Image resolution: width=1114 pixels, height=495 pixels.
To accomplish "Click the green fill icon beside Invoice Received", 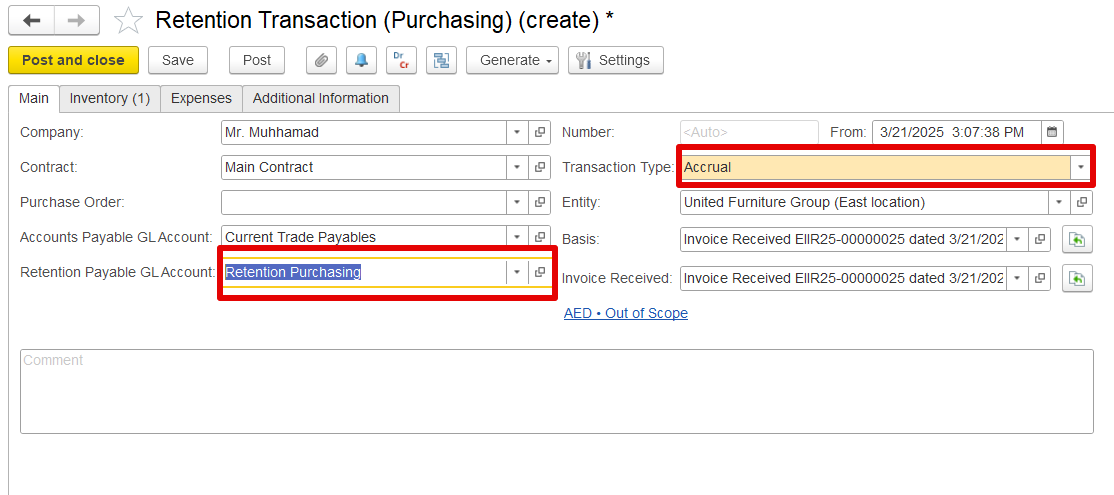I will (x=1077, y=278).
